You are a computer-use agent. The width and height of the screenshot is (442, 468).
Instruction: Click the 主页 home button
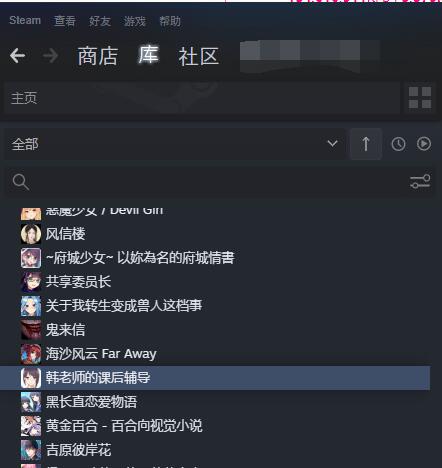click(202, 98)
